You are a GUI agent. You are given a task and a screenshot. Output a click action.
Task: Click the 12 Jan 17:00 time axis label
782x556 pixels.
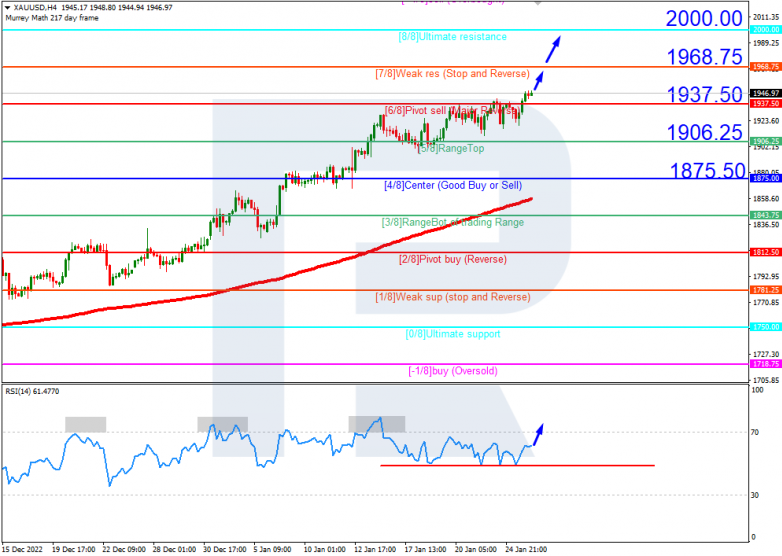375,550
